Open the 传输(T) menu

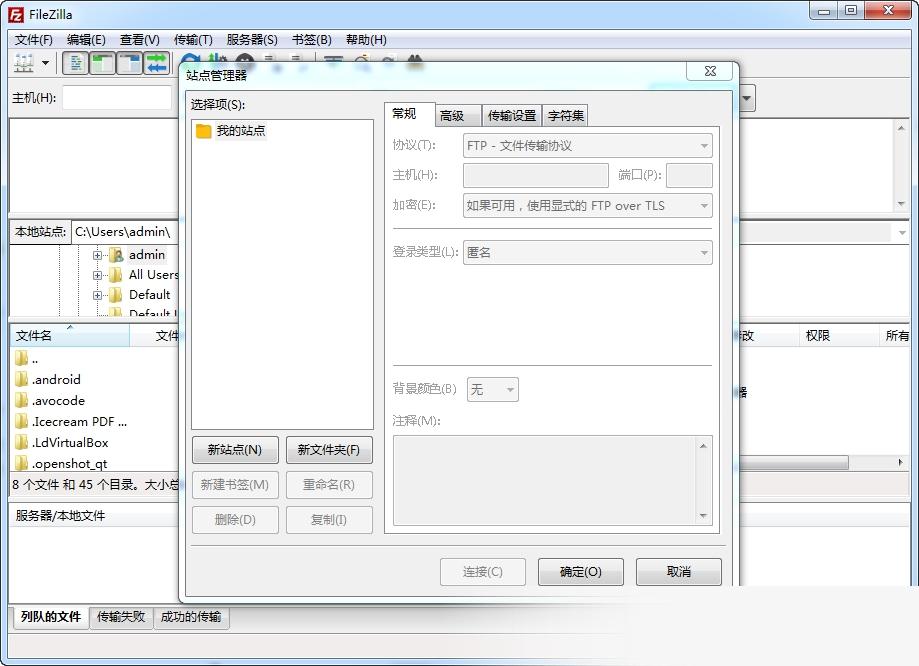[193, 40]
